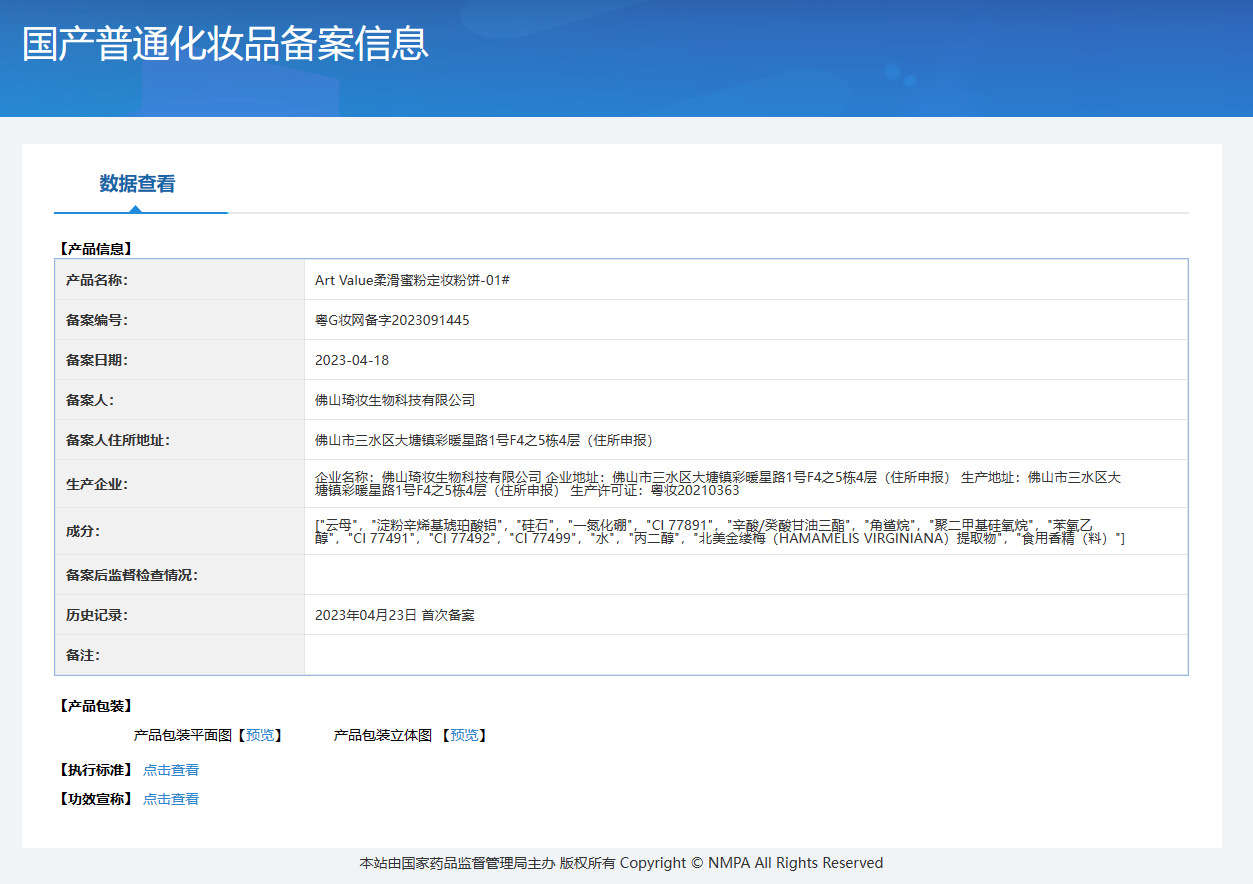Open 点击查看 link for 执行标准
This screenshot has height=884, width=1253.
[171, 770]
